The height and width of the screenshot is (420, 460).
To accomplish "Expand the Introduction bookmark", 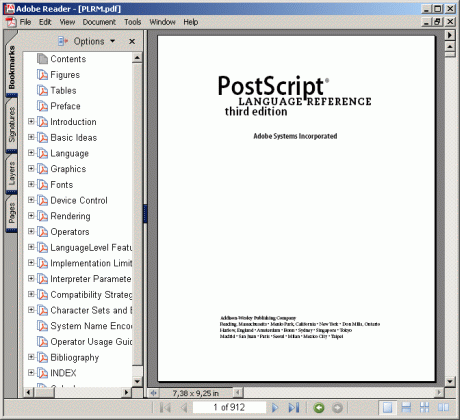I will coord(31,121).
